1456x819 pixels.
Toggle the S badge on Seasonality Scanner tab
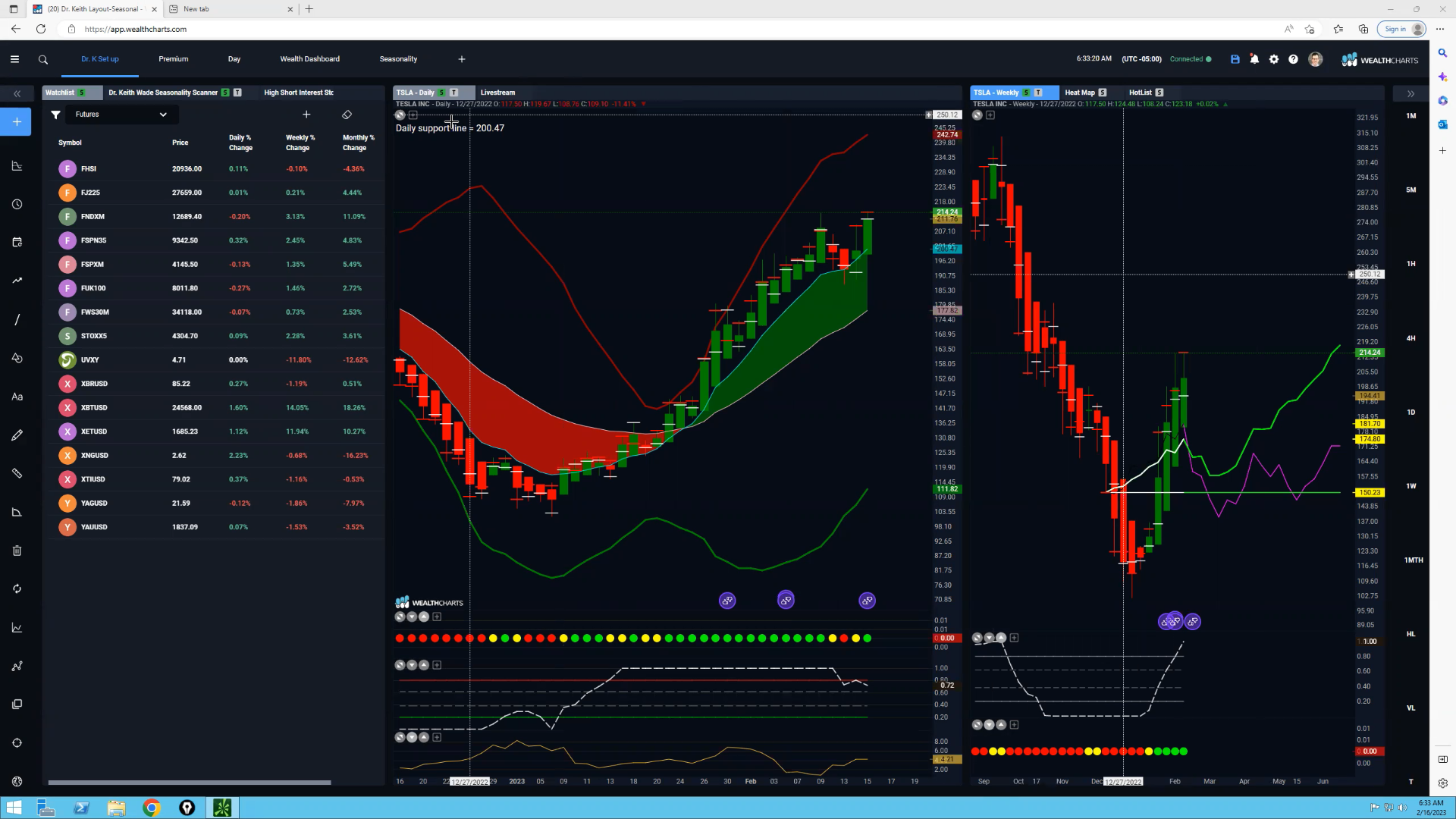click(x=225, y=93)
